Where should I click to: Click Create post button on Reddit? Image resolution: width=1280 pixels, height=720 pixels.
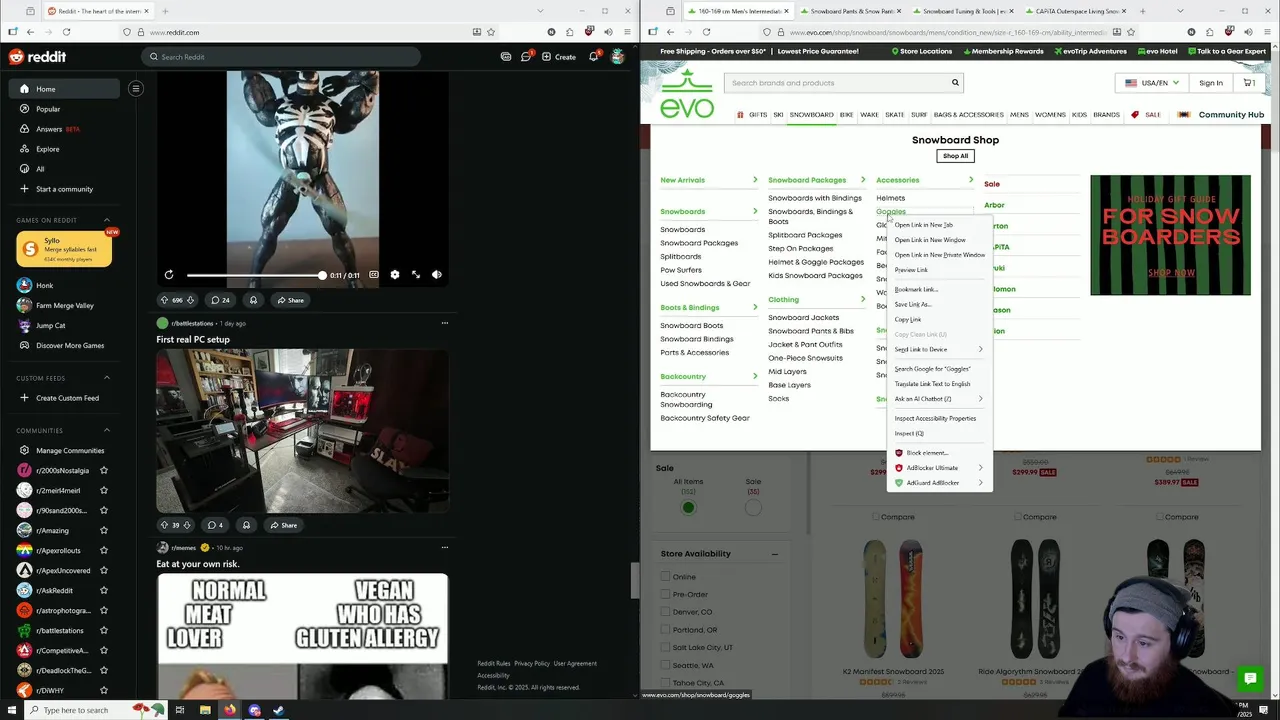(x=559, y=57)
